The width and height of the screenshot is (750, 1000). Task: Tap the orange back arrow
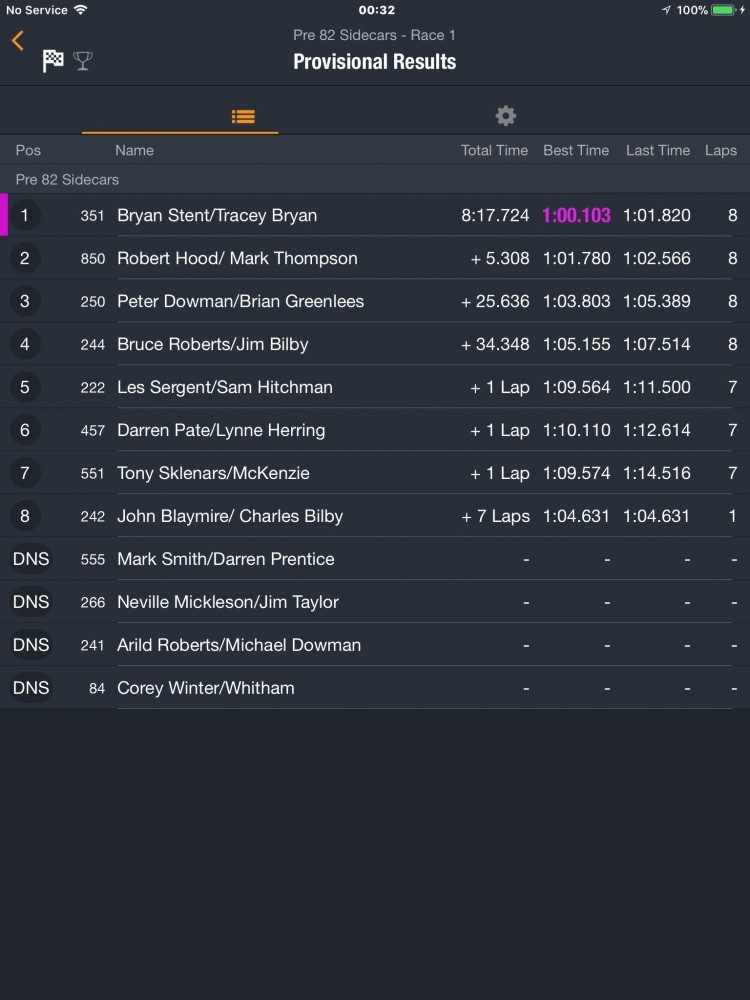pyautogui.click(x=17, y=40)
